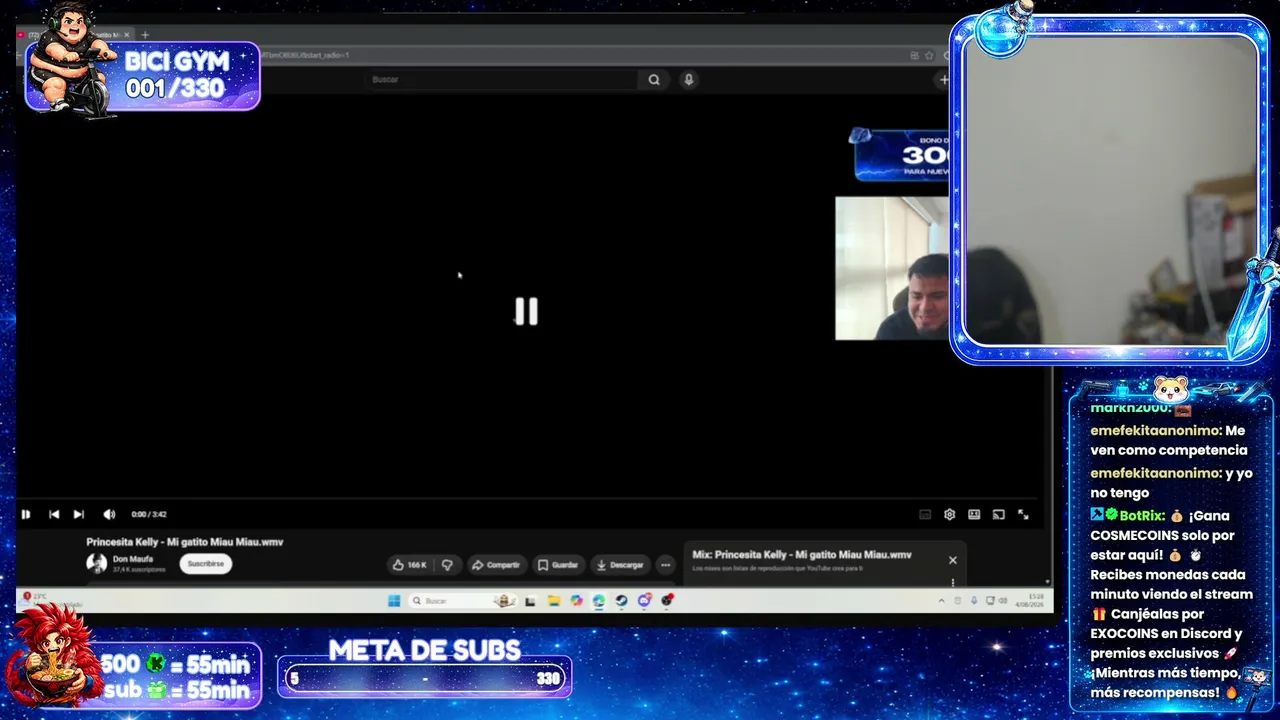The image size is (1280, 720).
Task: Click the YouTube Buscar search field
Action: point(501,80)
